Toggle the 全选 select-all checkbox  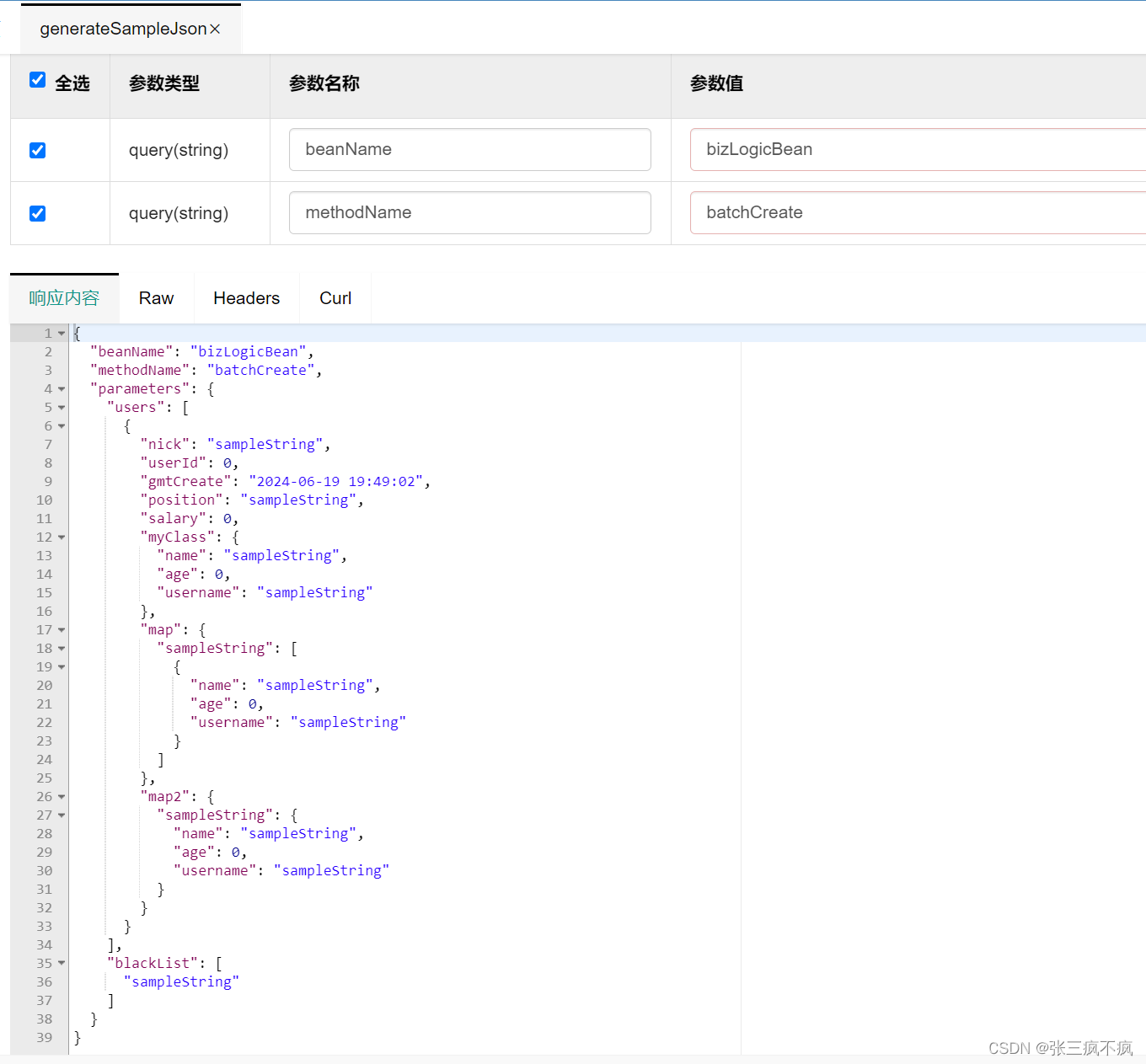37,79
